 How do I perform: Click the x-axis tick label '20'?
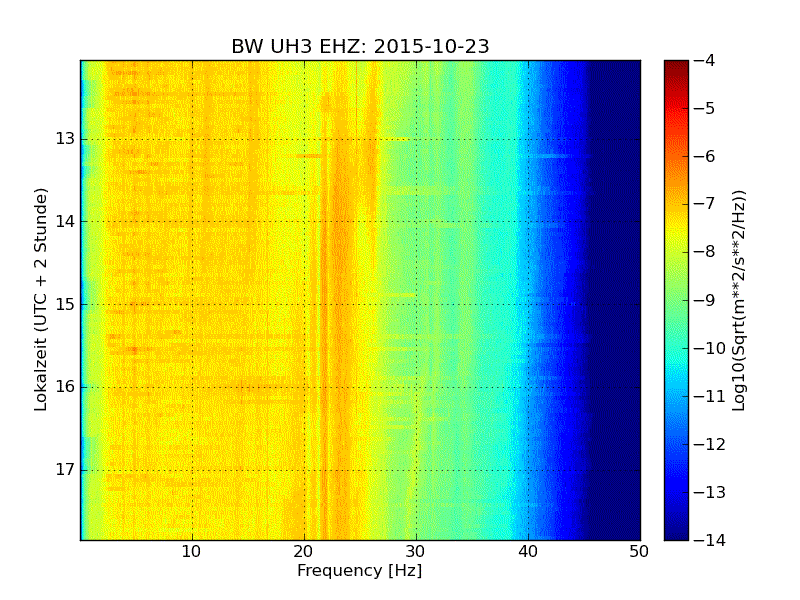click(304, 552)
